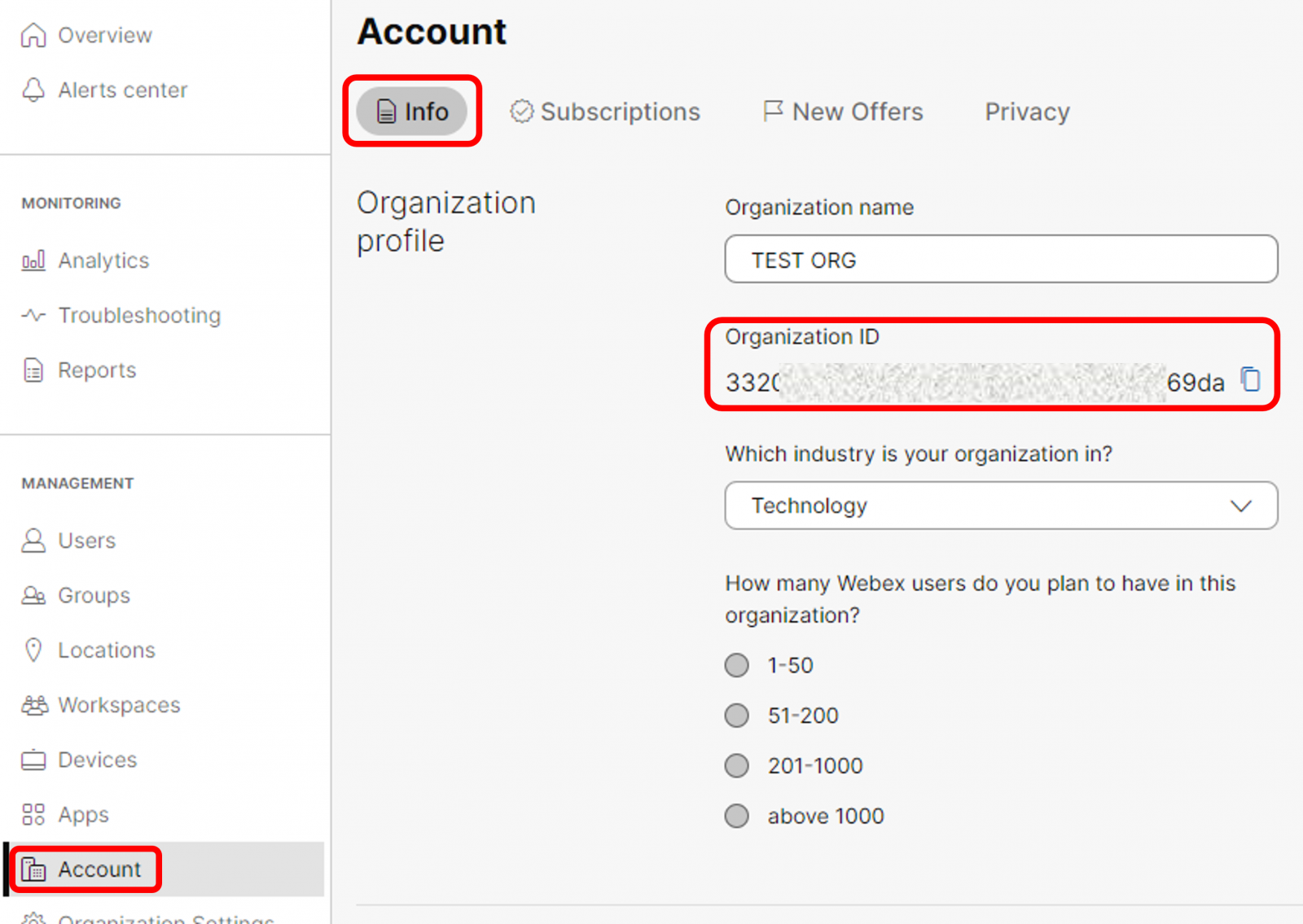Open Apps via the grid icon

point(33,814)
